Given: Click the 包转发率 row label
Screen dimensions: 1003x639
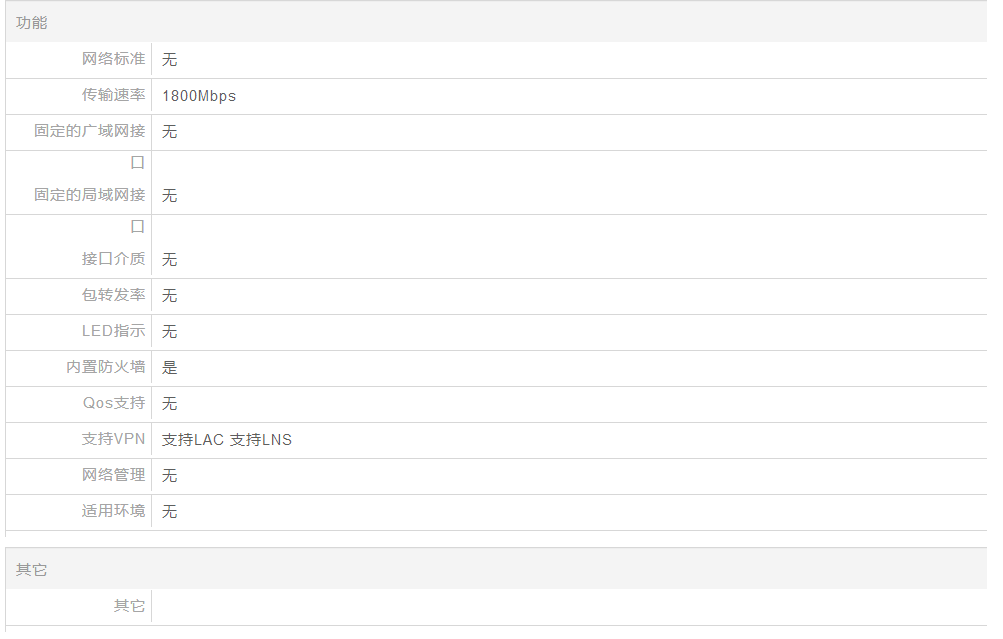Looking at the screenshot, I should pos(113,295).
